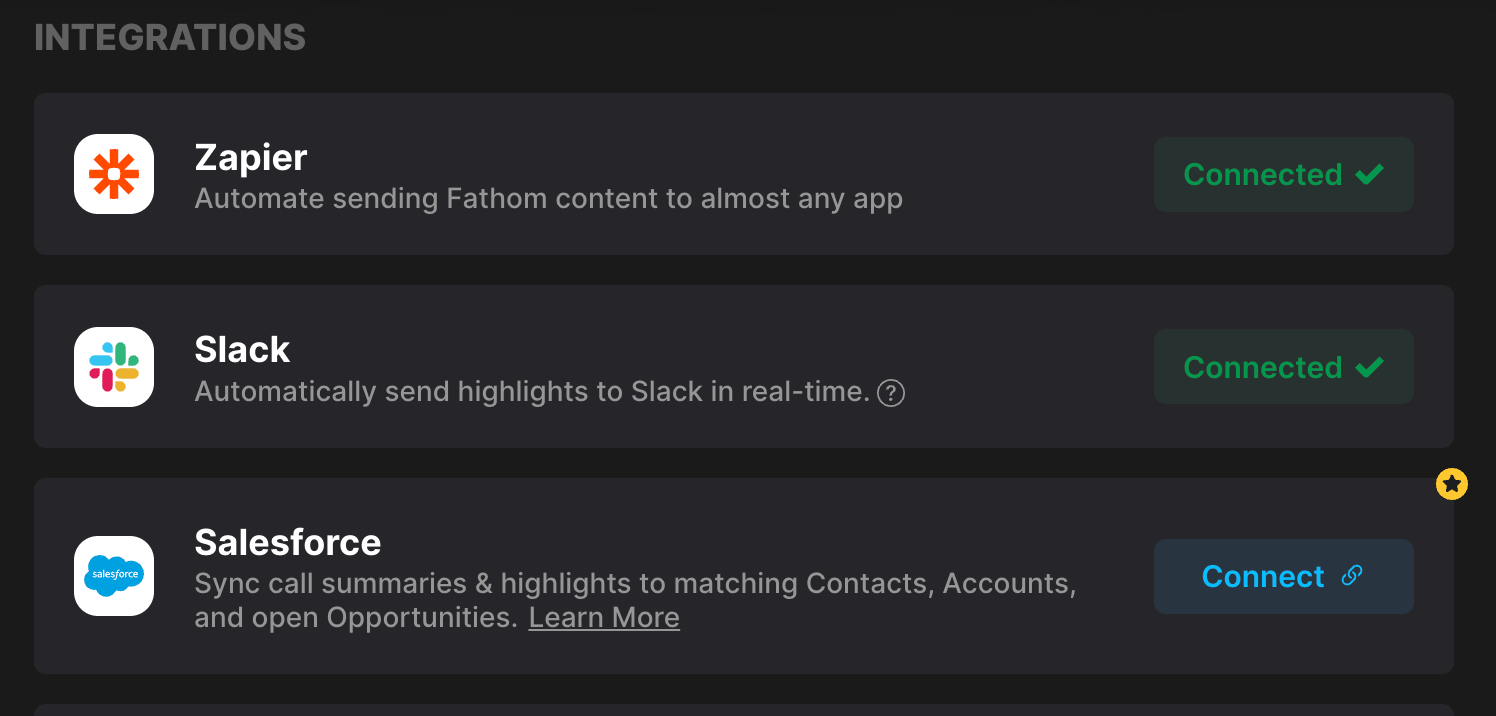This screenshot has height=716, width=1496.
Task: Click Salesforce's 'Sync call summaries' description
Action: 635,583
